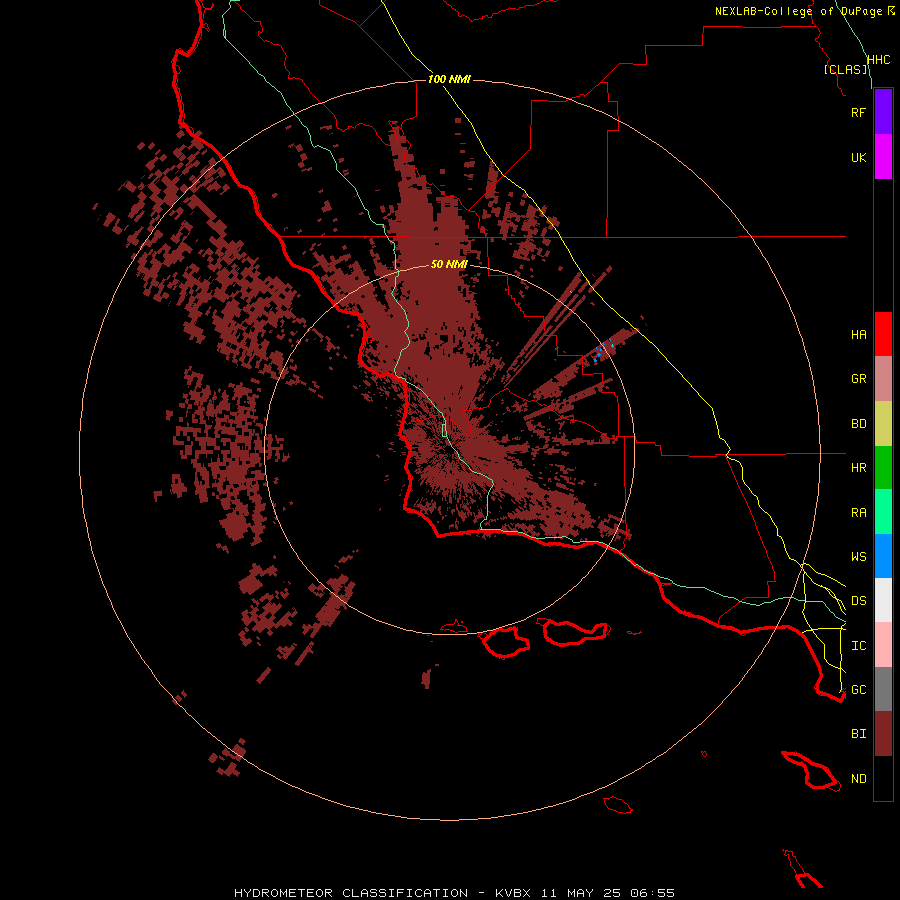900x900 pixels.
Task: Select the GR pink legend swatch
Action: [883, 379]
